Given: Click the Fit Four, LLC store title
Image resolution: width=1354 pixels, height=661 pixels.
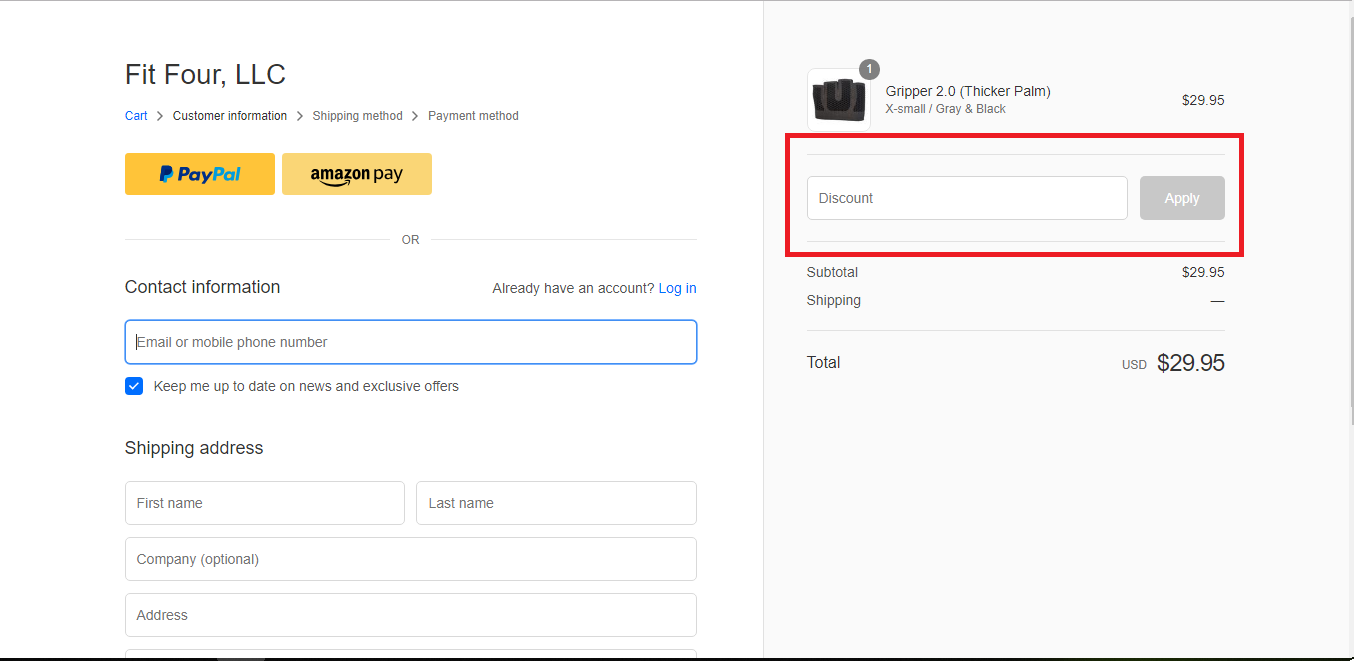Looking at the screenshot, I should tap(205, 74).
